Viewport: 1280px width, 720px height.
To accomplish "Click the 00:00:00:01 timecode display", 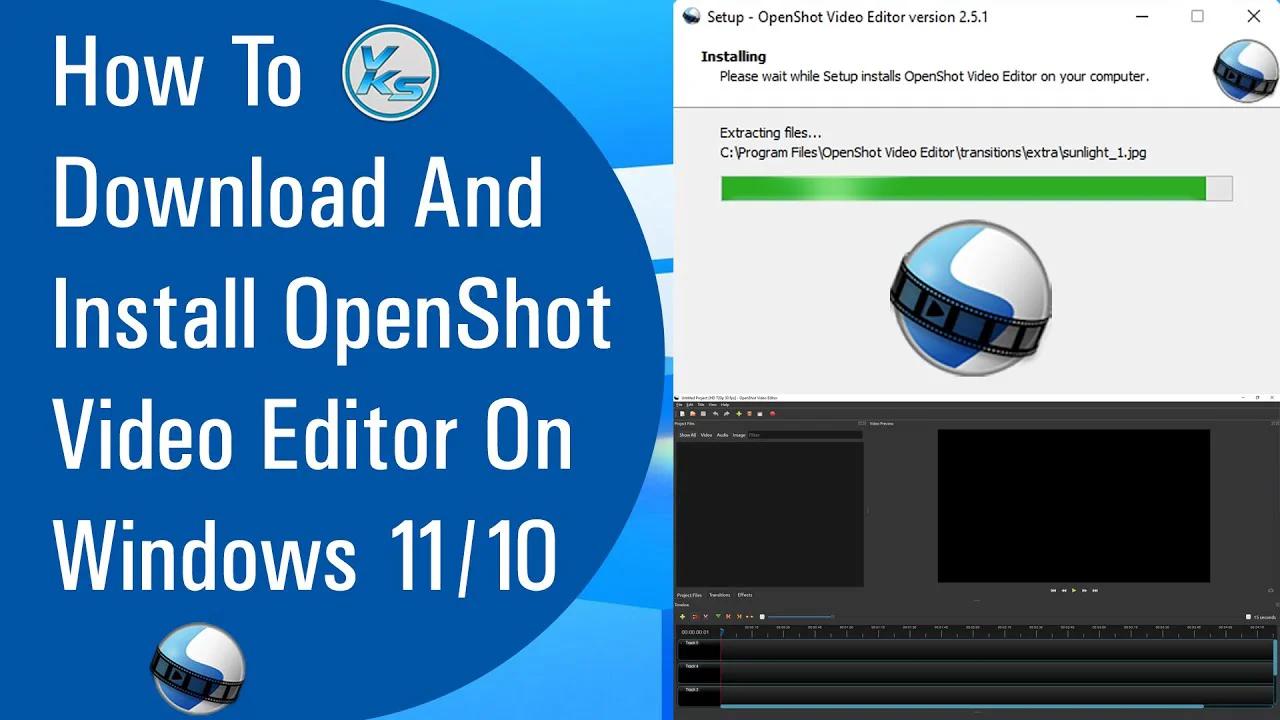I will 695,632.
